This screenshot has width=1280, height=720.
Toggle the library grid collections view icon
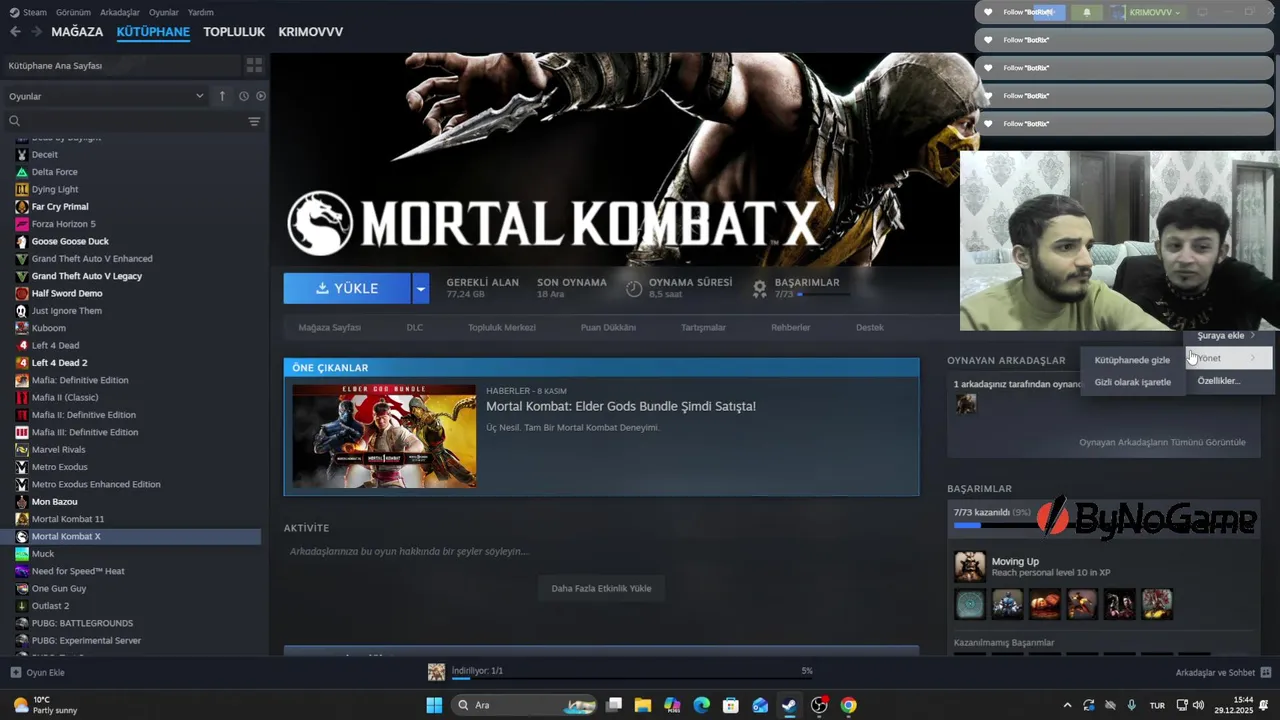(x=254, y=65)
